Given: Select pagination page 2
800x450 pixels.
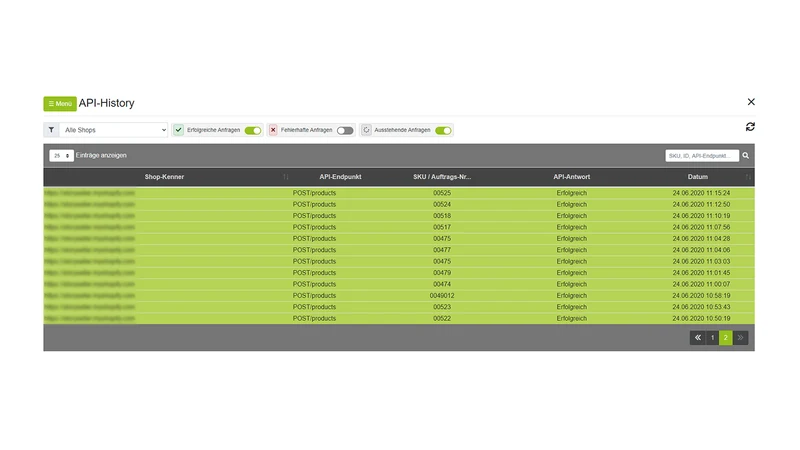Looking at the screenshot, I should pyautogui.click(x=726, y=338).
